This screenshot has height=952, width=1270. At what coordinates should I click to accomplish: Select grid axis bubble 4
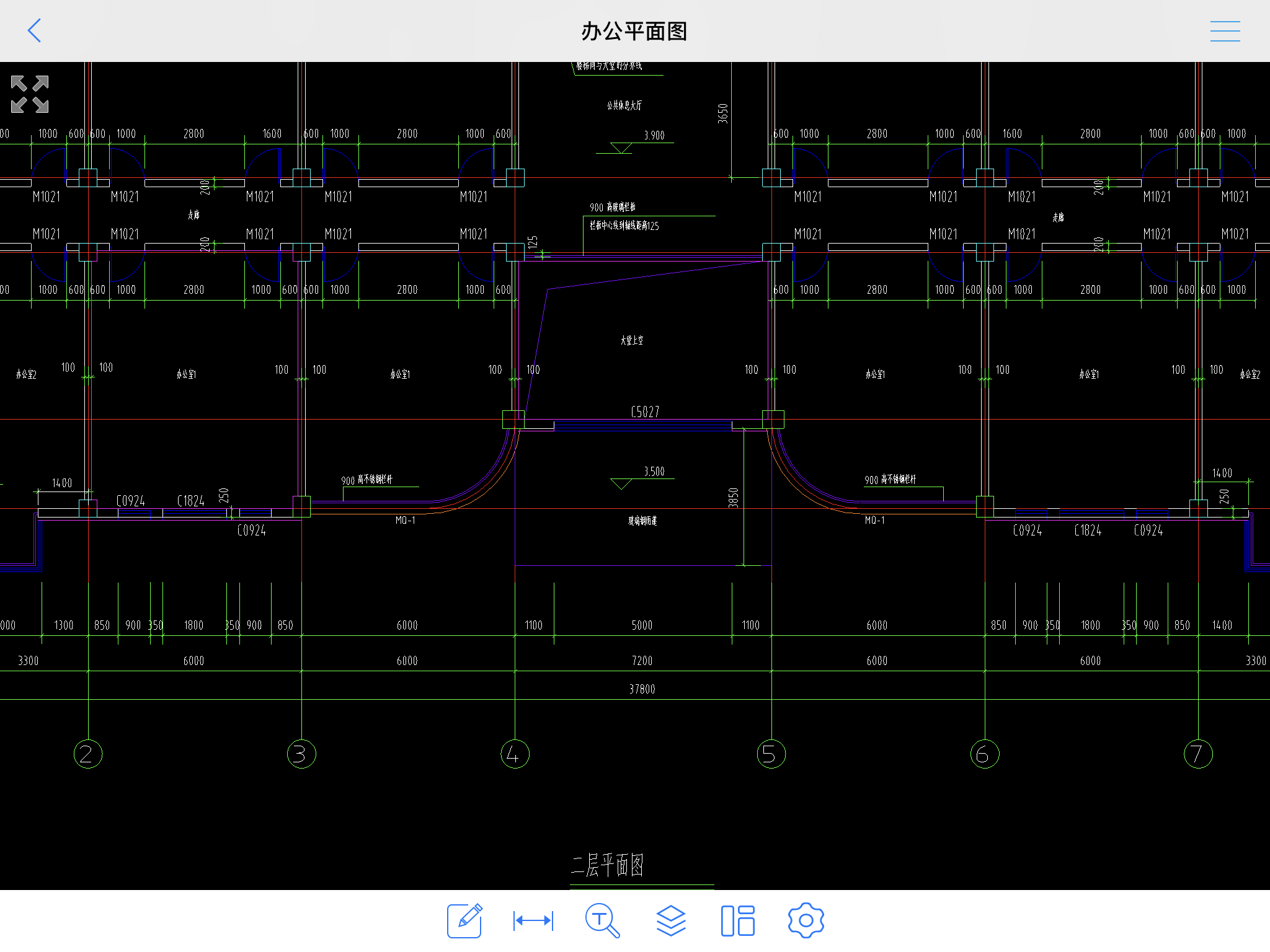click(x=515, y=754)
